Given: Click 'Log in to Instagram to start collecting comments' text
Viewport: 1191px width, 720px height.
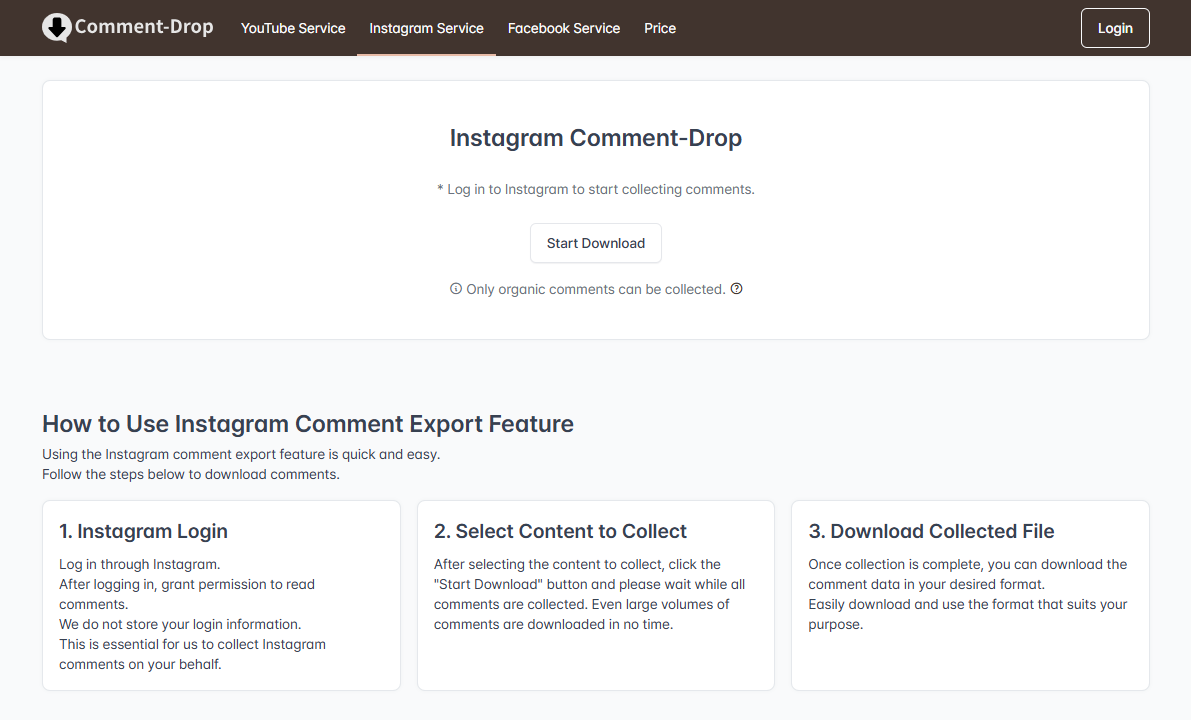Looking at the screenshot, I should pos(596,189).
